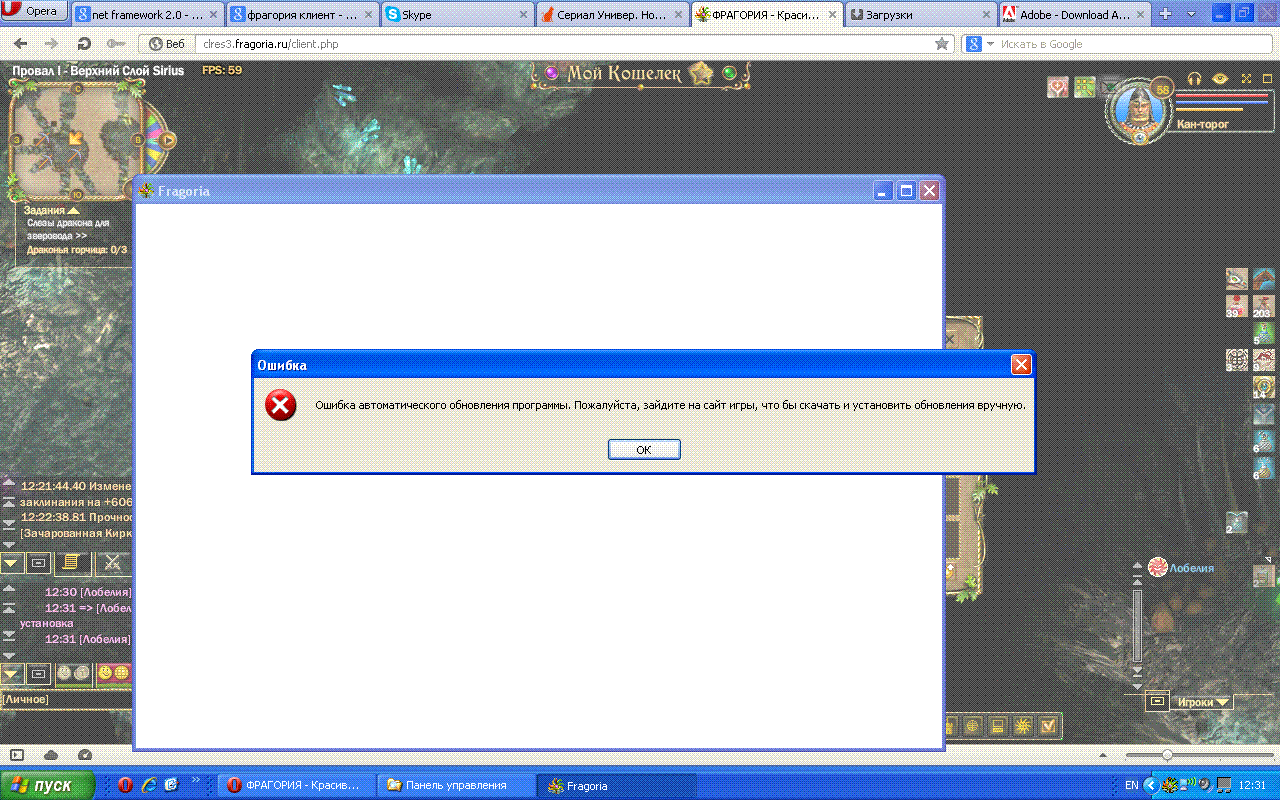This screenshot has width=1280, height=800.
Task: Close the Ошибка error dialog
Action: [1021, 365]
